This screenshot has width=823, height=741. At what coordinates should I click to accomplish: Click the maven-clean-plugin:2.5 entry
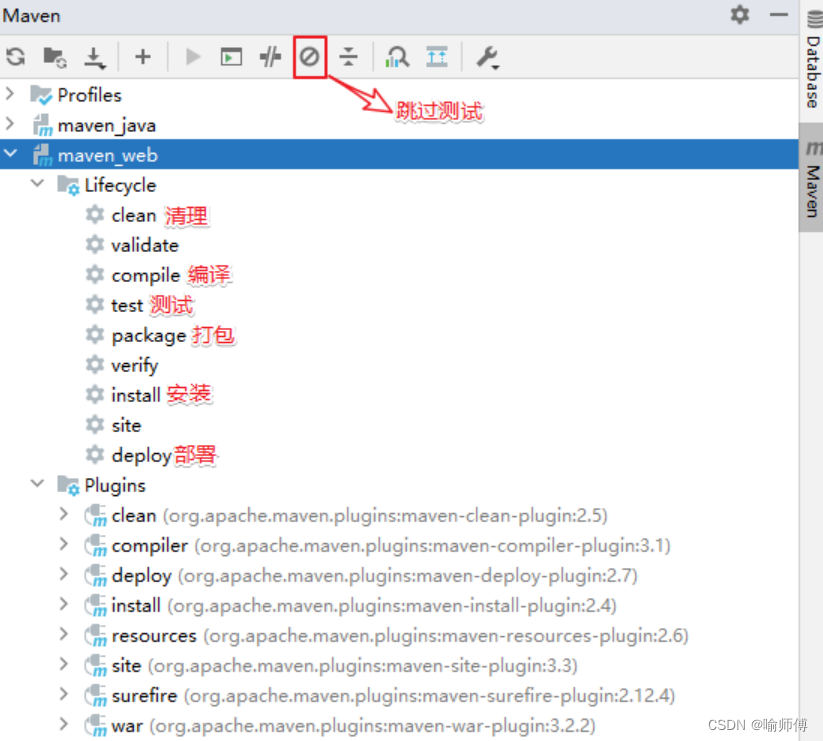385,516
